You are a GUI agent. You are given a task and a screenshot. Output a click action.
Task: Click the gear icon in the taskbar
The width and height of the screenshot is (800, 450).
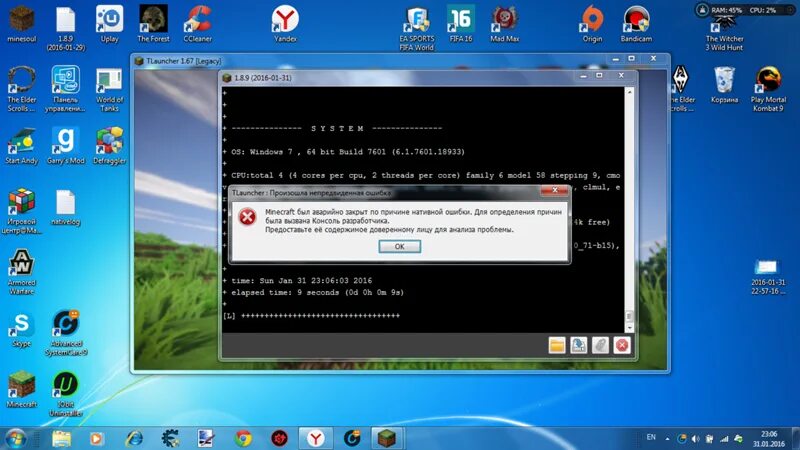(x=170, y=438)
